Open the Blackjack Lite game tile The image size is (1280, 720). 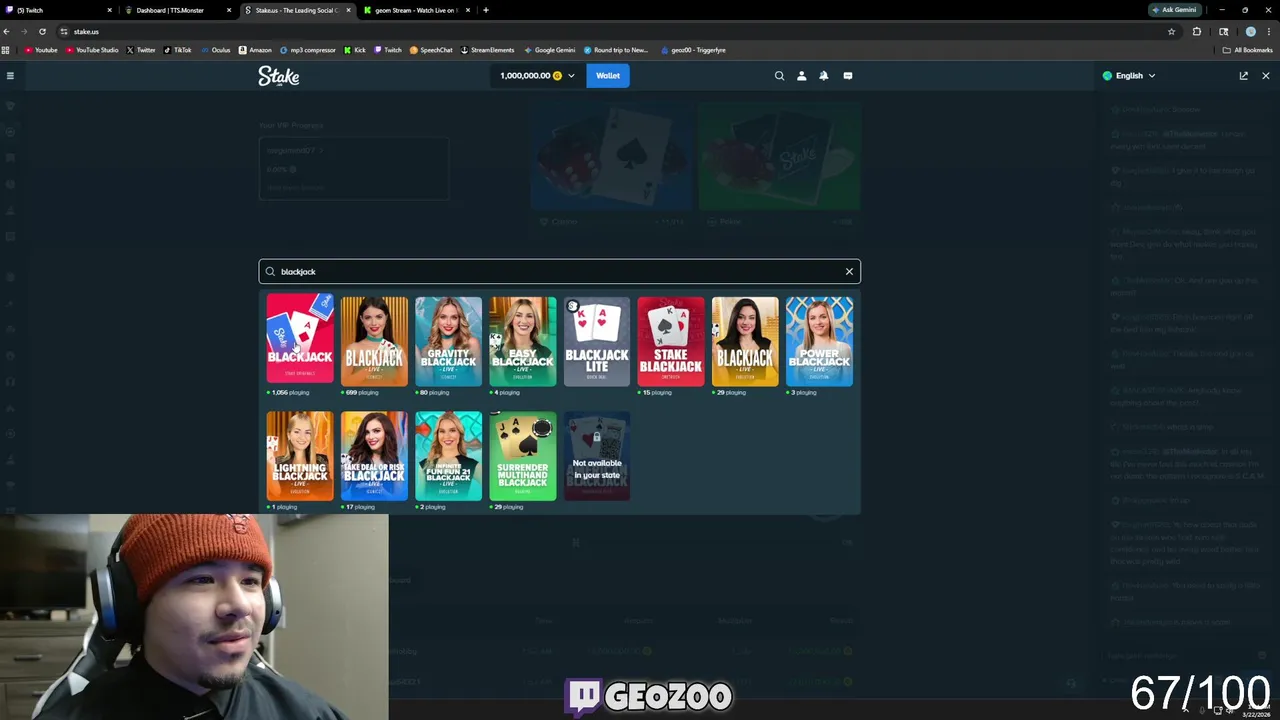597,340
